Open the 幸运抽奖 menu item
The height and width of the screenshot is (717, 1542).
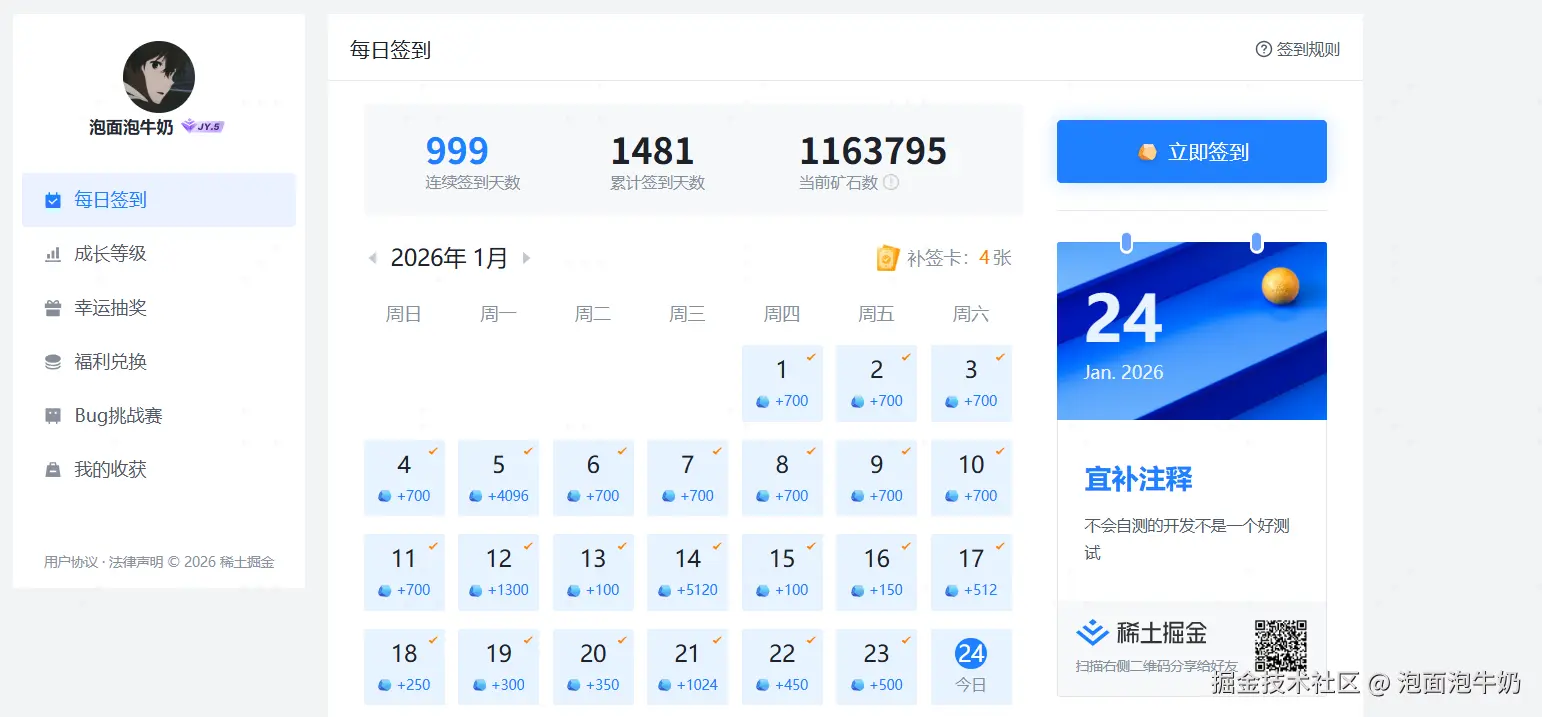click(110, 308)
